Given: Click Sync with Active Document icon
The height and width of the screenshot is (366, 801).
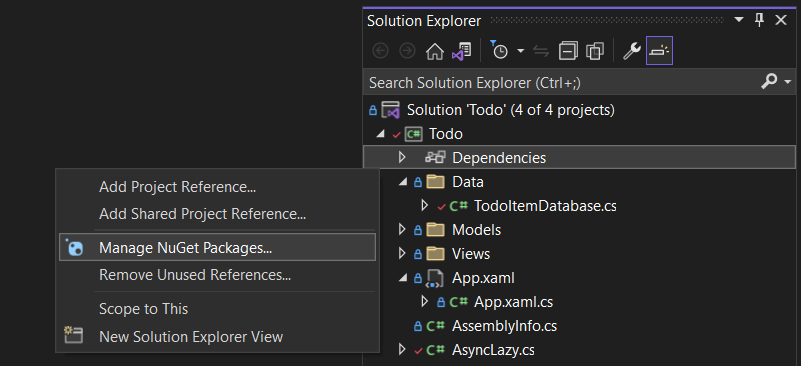Looking at the screenshot, I should (x=540, y=51).
